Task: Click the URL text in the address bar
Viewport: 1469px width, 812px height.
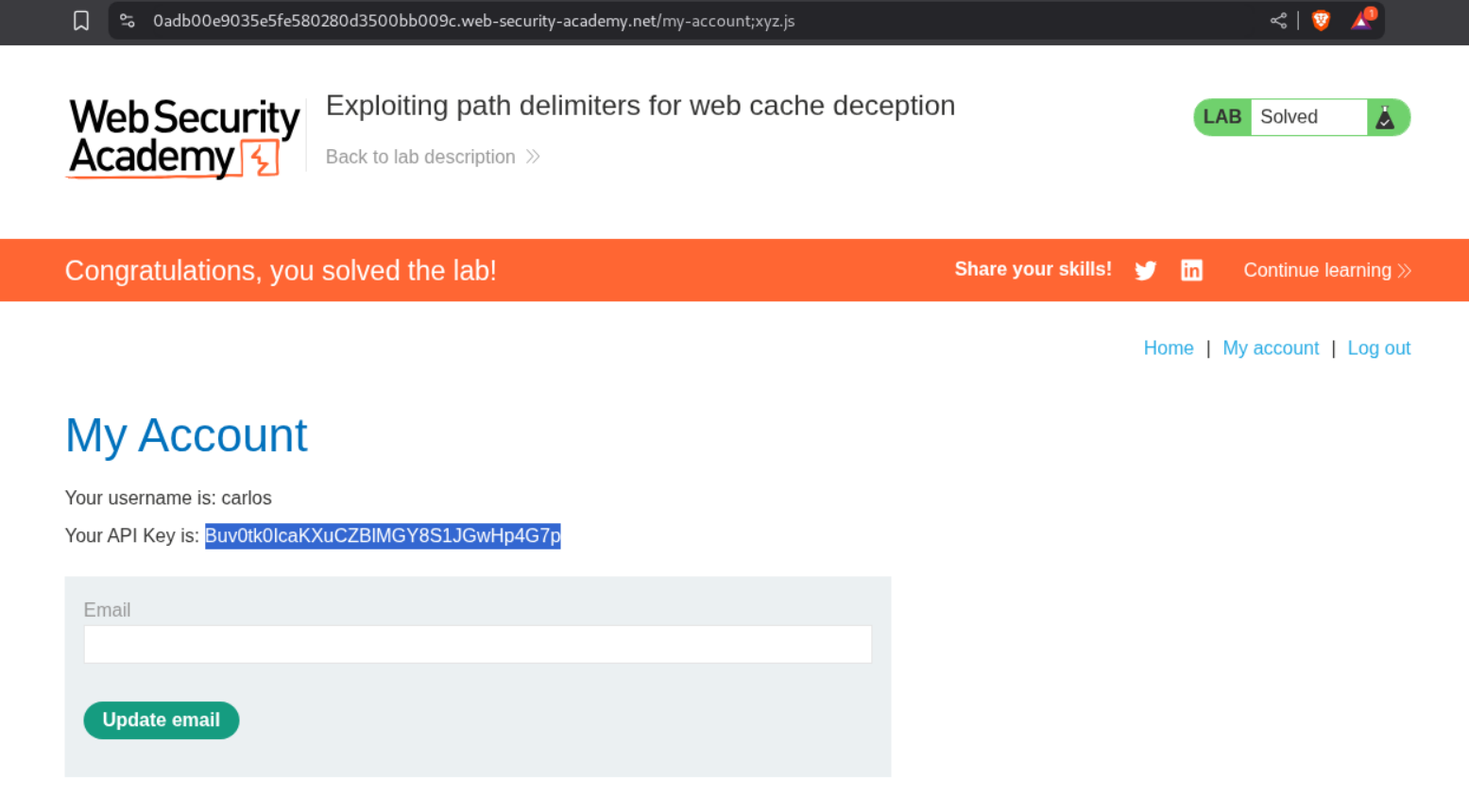Action: [x=473, y=21]
